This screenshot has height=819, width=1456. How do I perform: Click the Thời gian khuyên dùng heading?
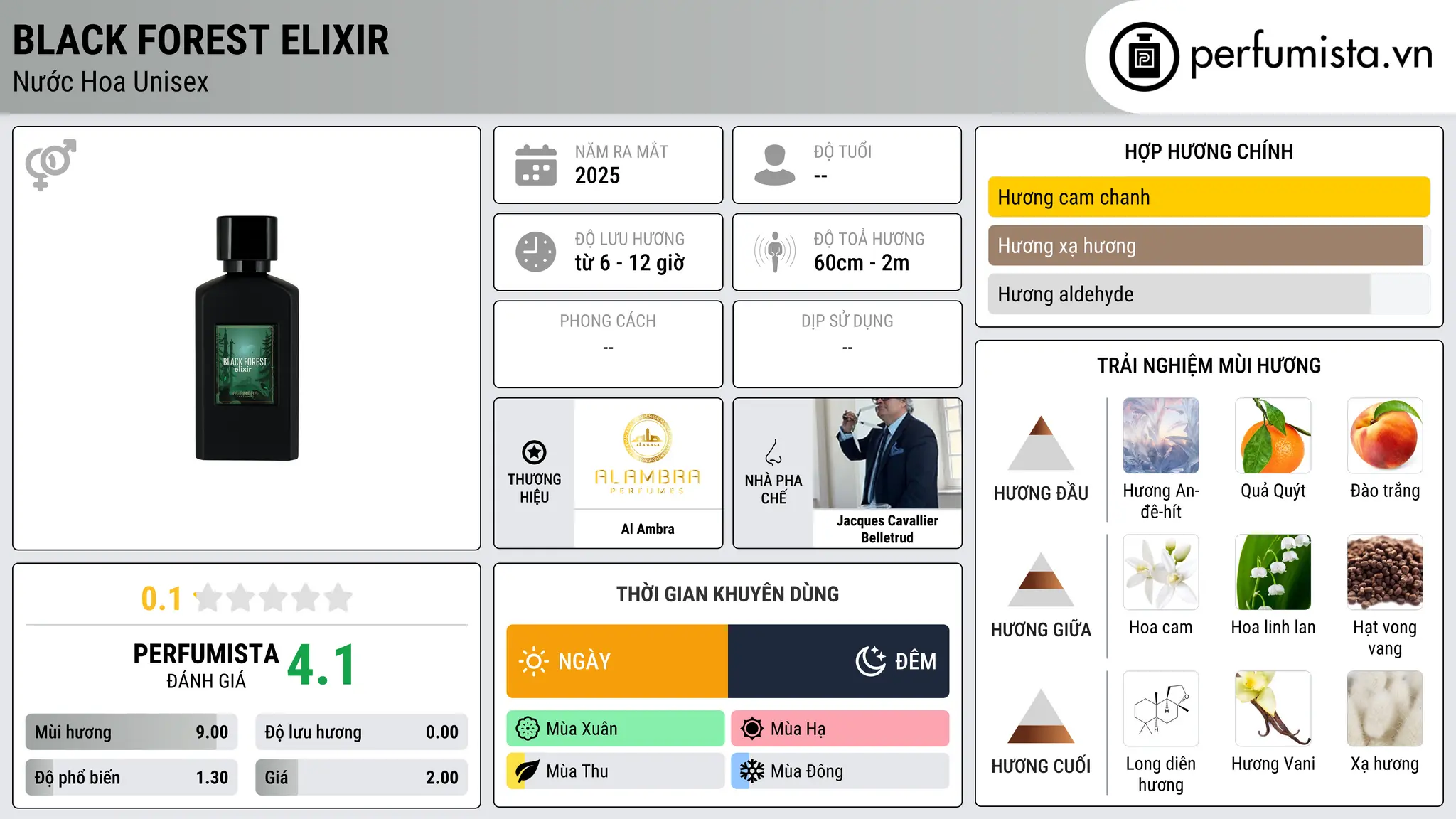(x=727, y=594)
